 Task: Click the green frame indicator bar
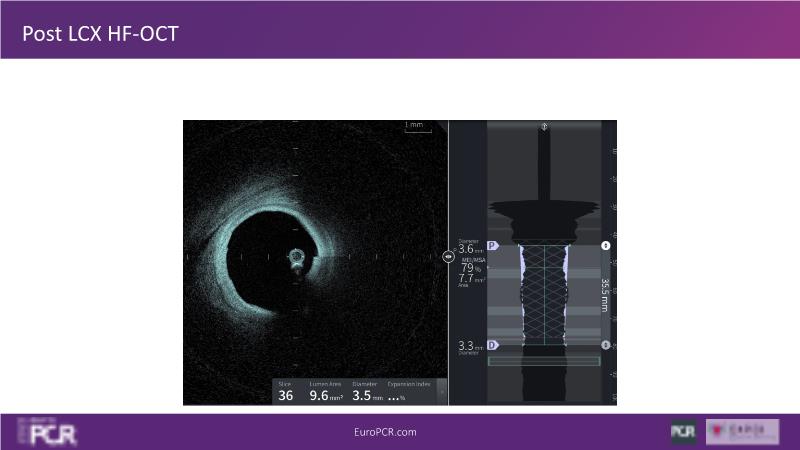tap(544, 361)
